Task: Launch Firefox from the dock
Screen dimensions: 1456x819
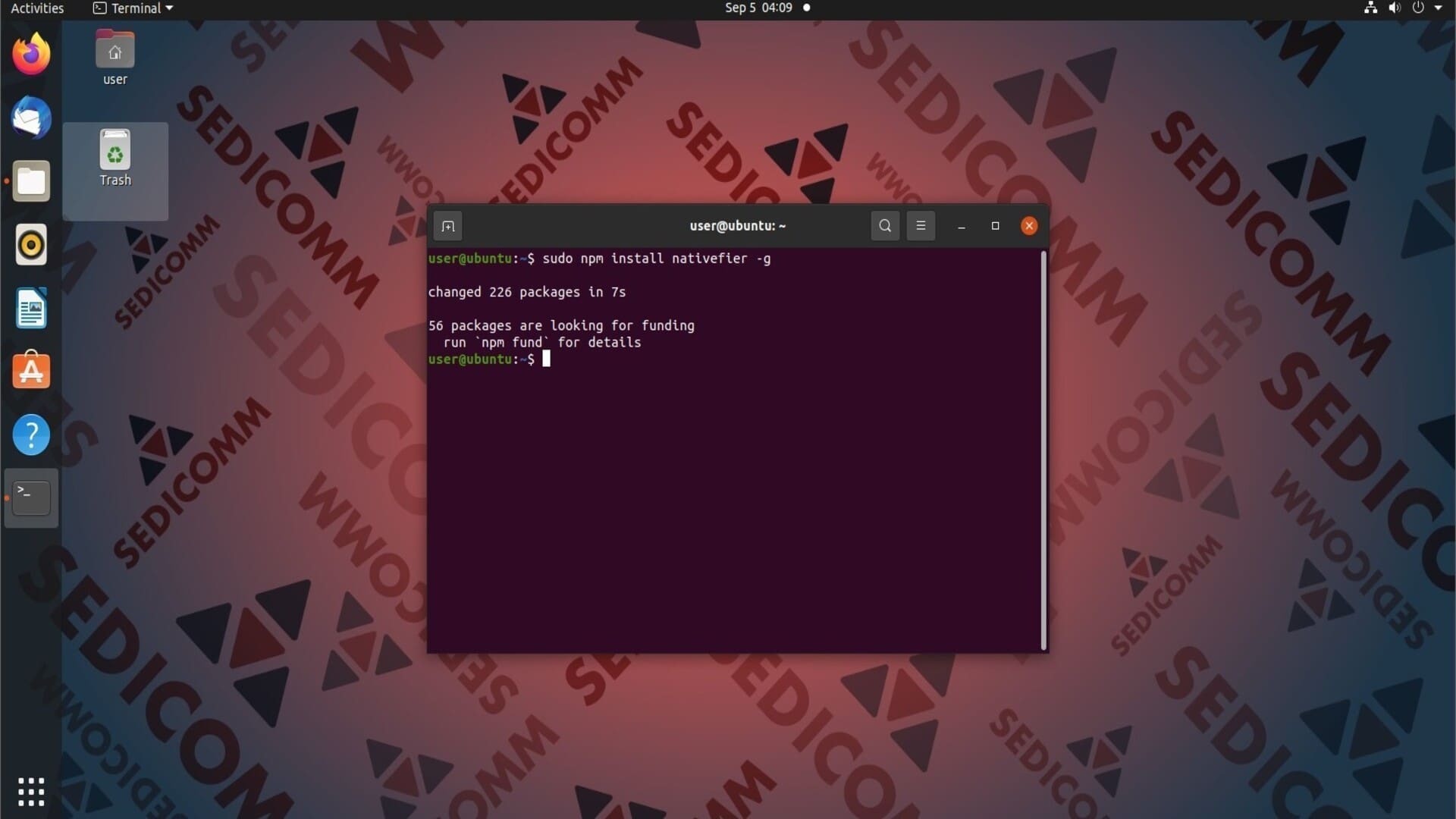Action: point(31,55)
